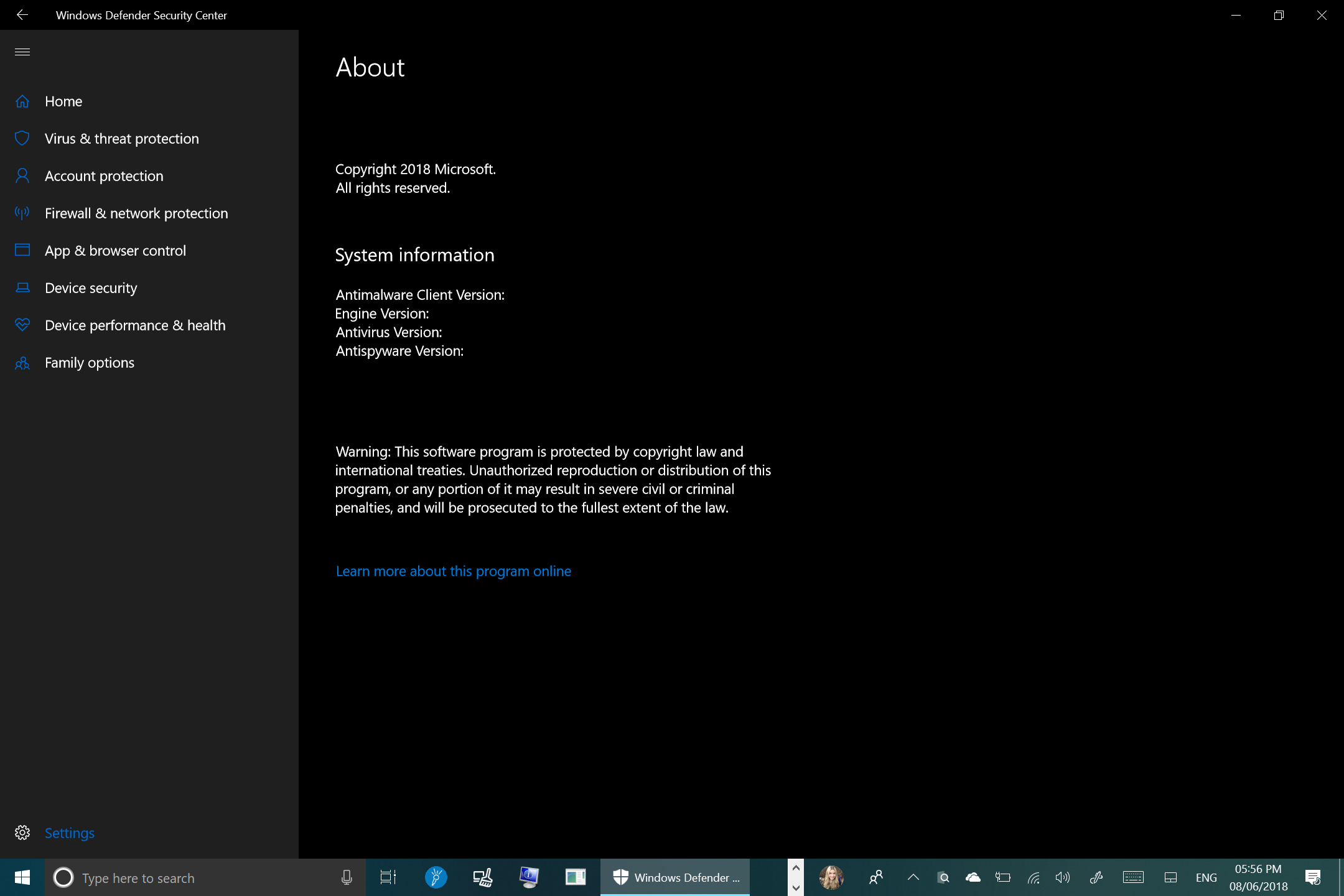Click the Settings gear icon
The image size is (1344, 896).
[22, 833]
